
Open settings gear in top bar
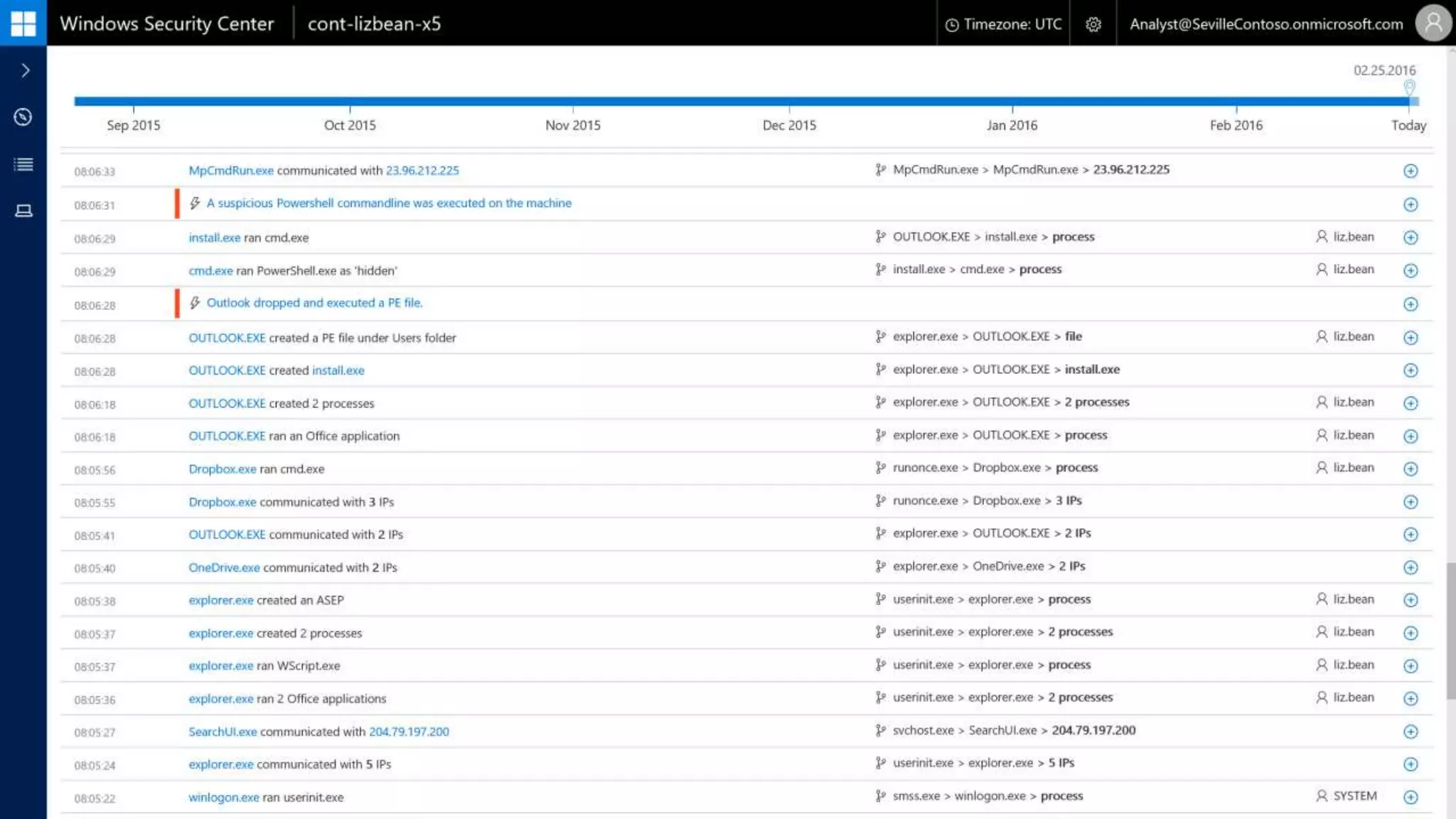(1093, 24)
